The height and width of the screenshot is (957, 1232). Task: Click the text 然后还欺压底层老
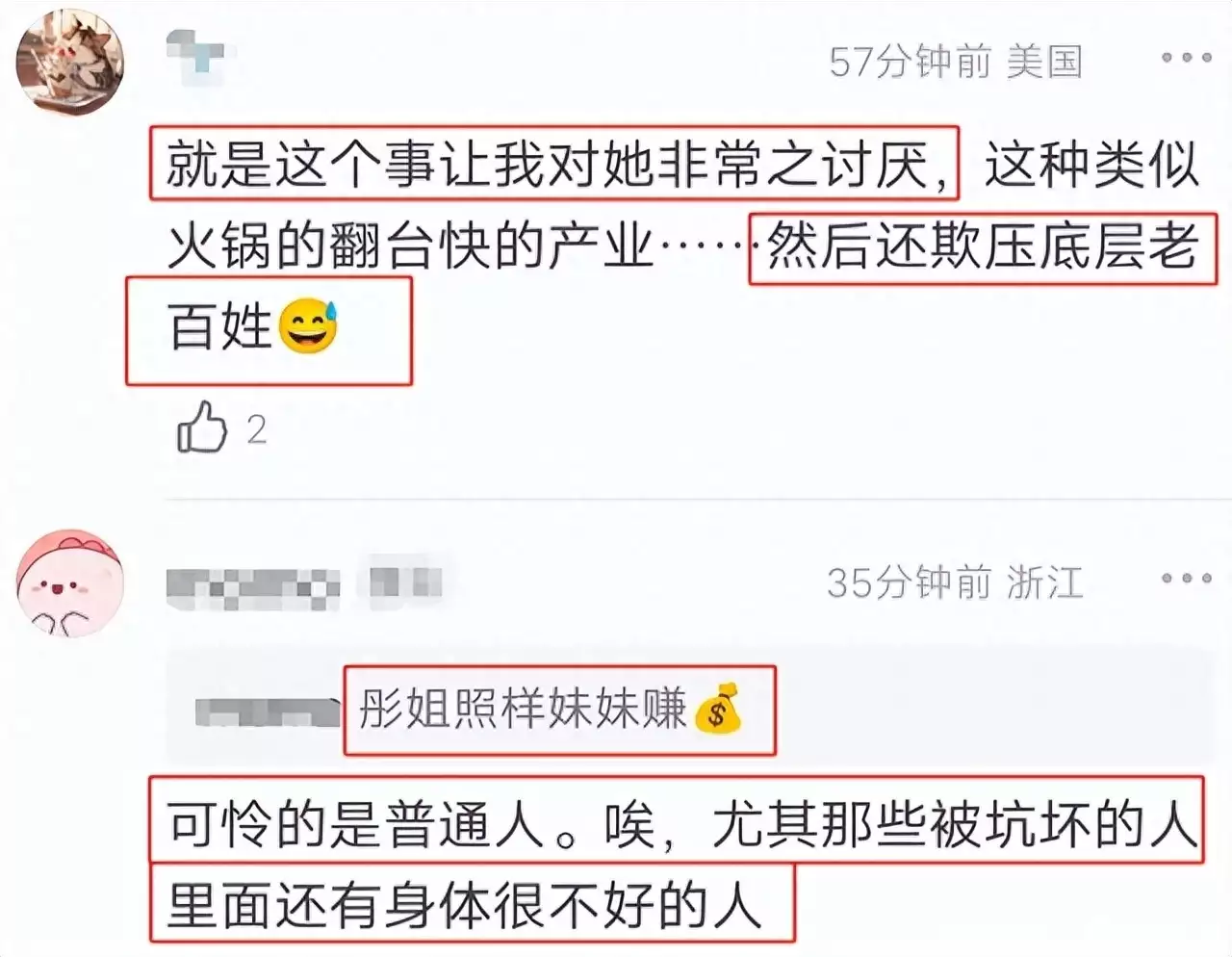point(983,246)
